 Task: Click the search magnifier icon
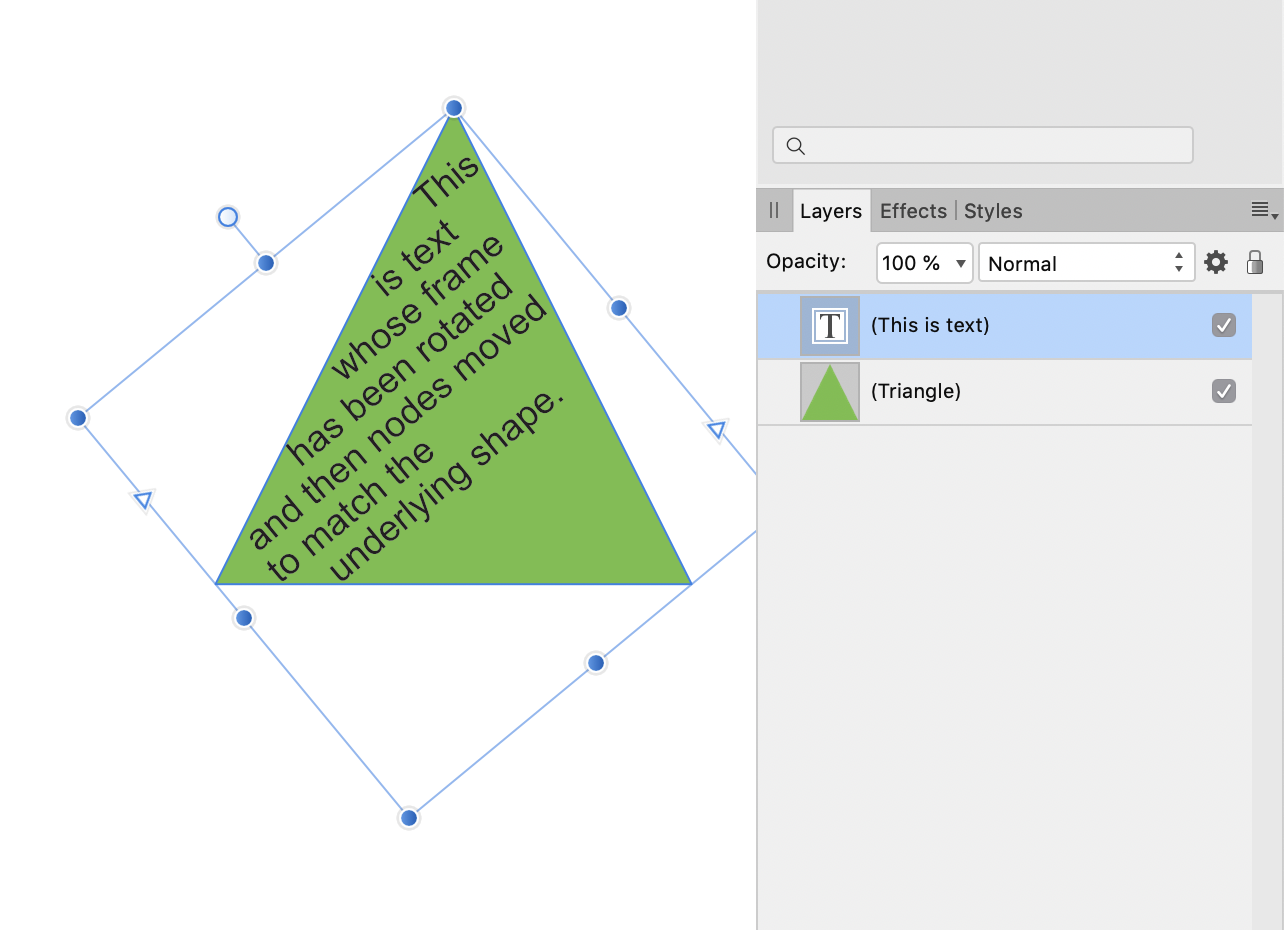[x=796, y=146]
